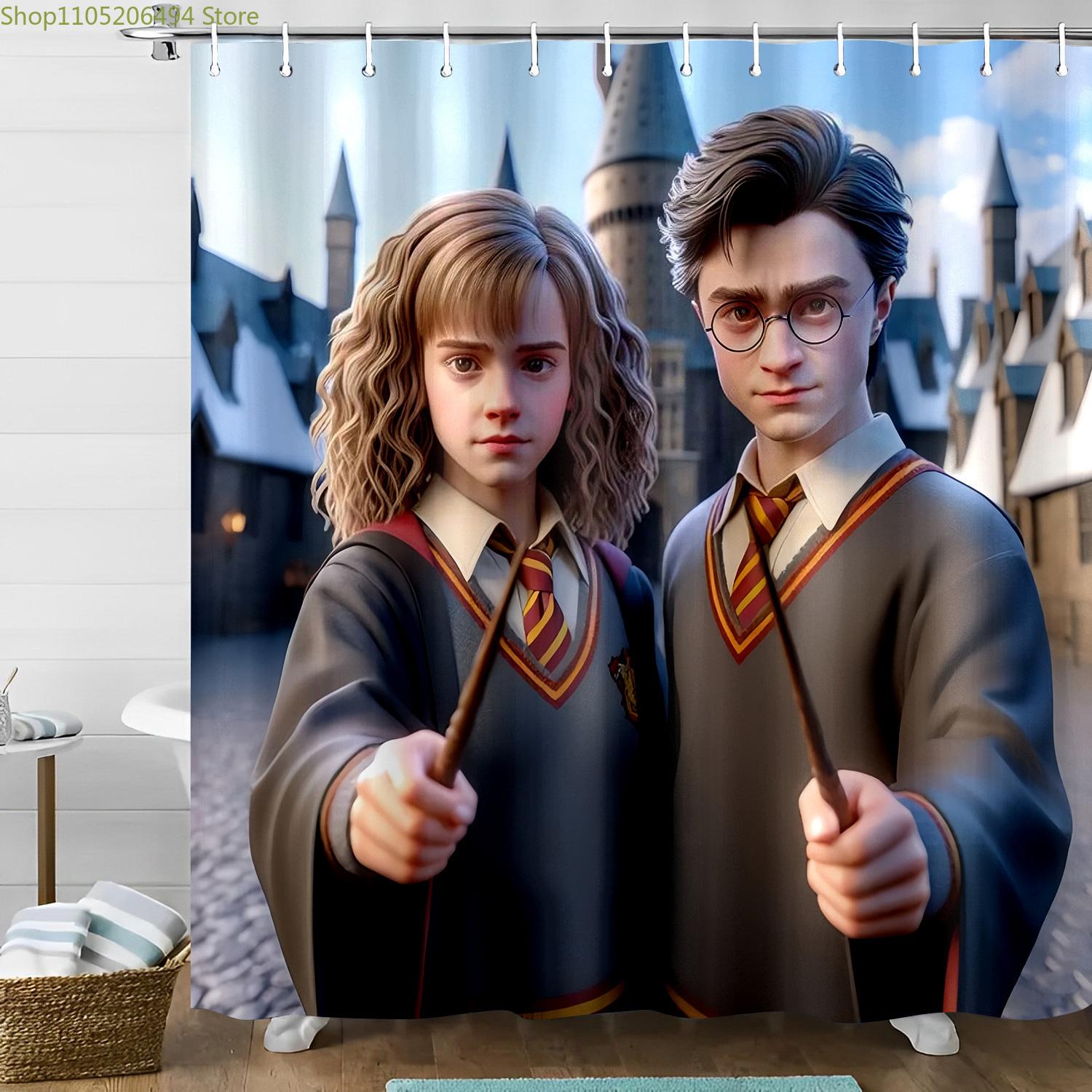
Task: Click the boy's round glasses
Action: pyautogui.click(x=786, y=319)
